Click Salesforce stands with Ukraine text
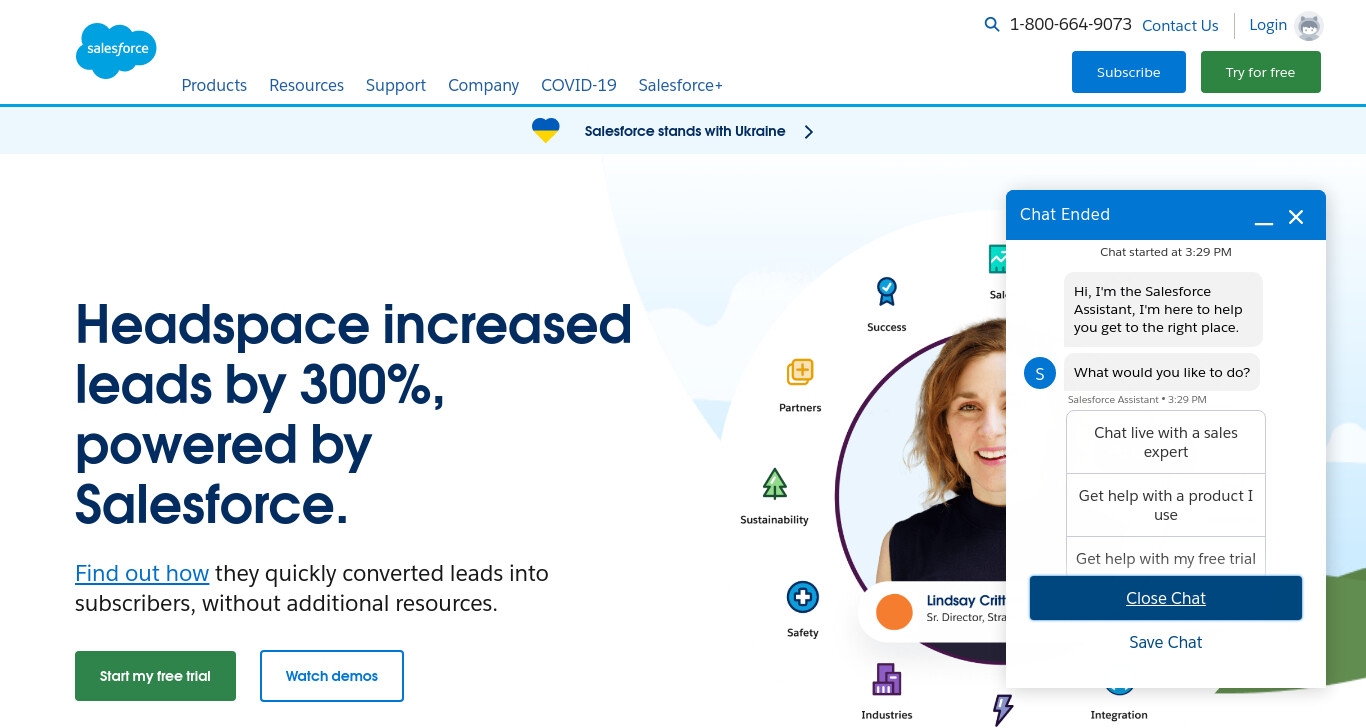 coord(685,131)
